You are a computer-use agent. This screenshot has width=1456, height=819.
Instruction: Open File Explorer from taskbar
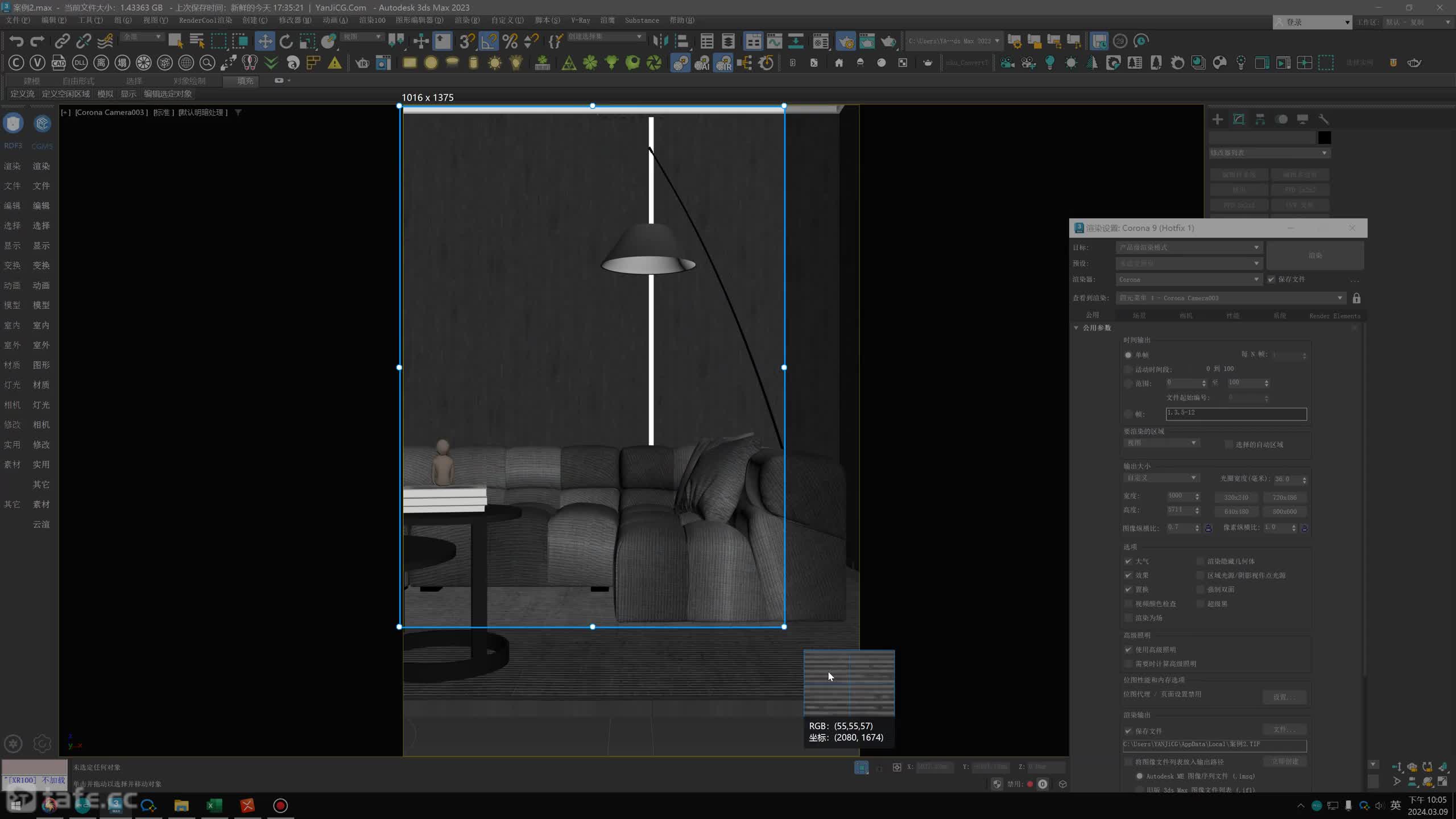[181, 805]
